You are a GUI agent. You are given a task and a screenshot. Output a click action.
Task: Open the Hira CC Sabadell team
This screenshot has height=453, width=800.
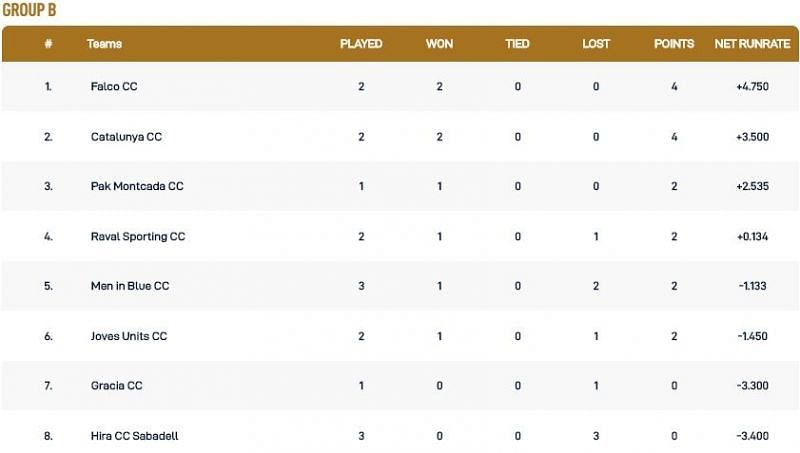tap(135, 436)
